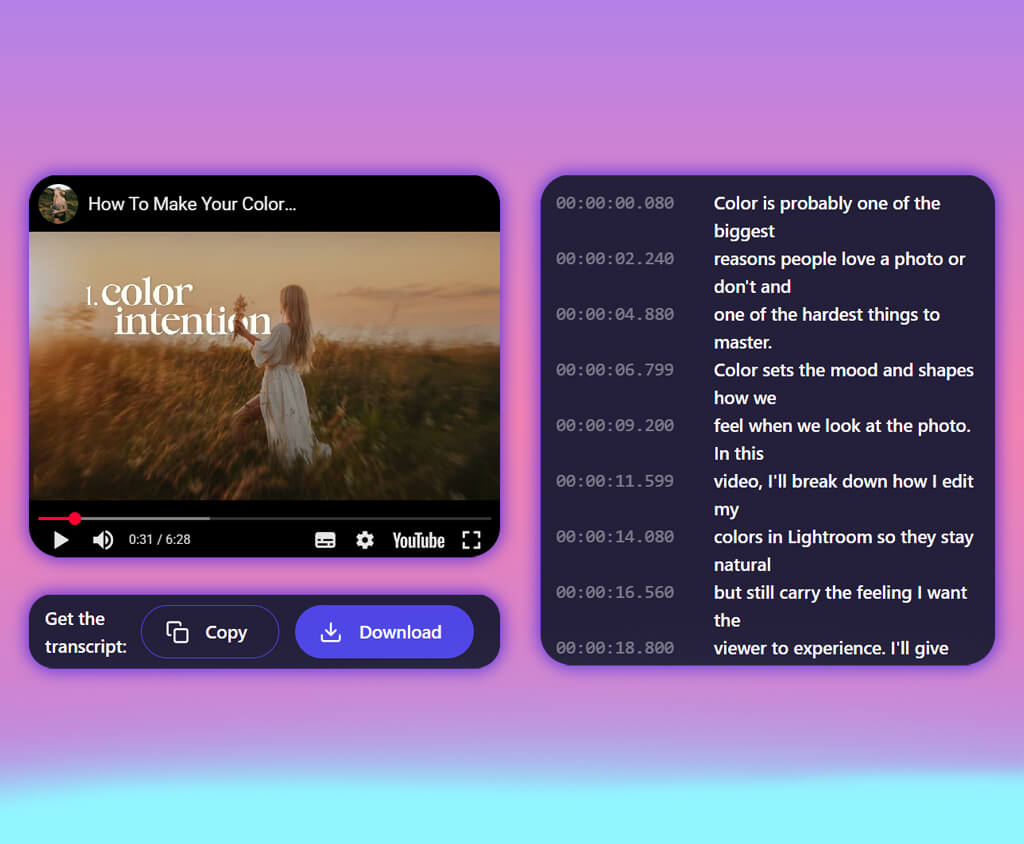Click line 'reasons people love a photo or'

[x=839, y=259]
